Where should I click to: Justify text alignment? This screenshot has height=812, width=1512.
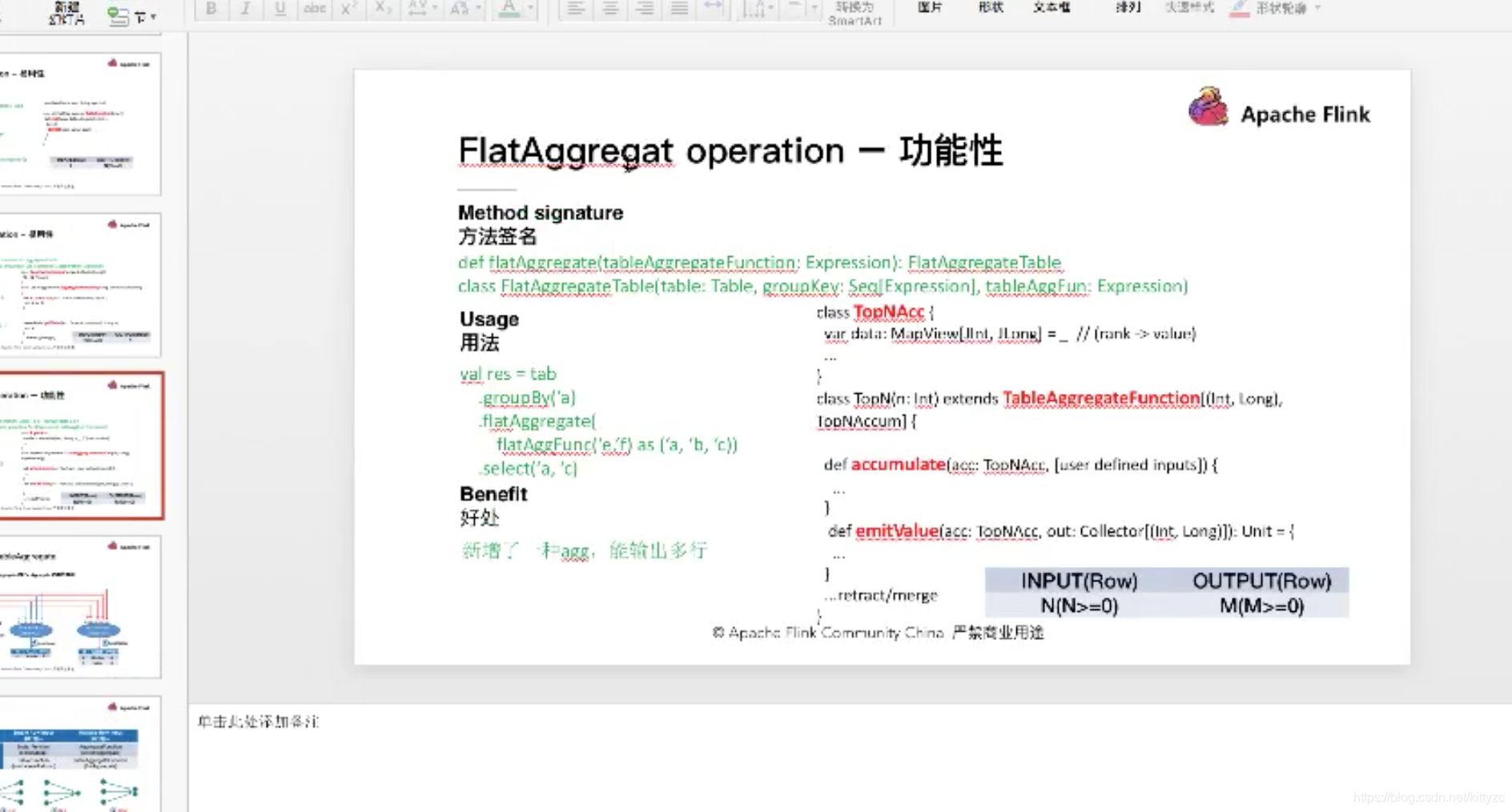(x=679, y=8)
